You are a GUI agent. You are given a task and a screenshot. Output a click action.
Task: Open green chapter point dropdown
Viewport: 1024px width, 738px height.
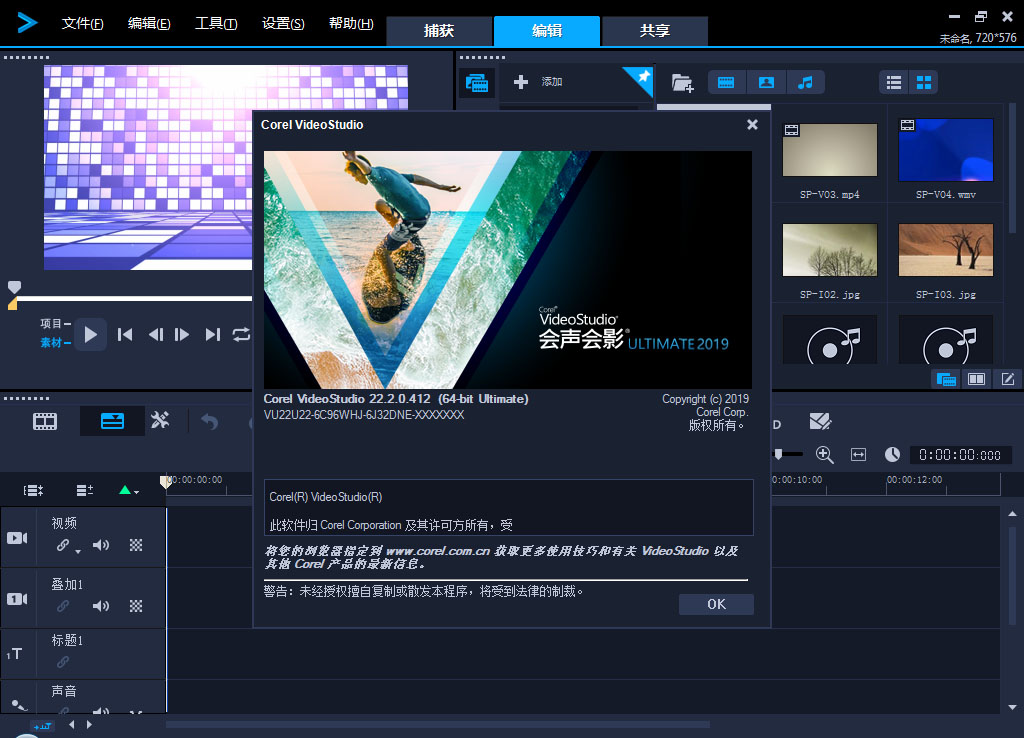129,490
